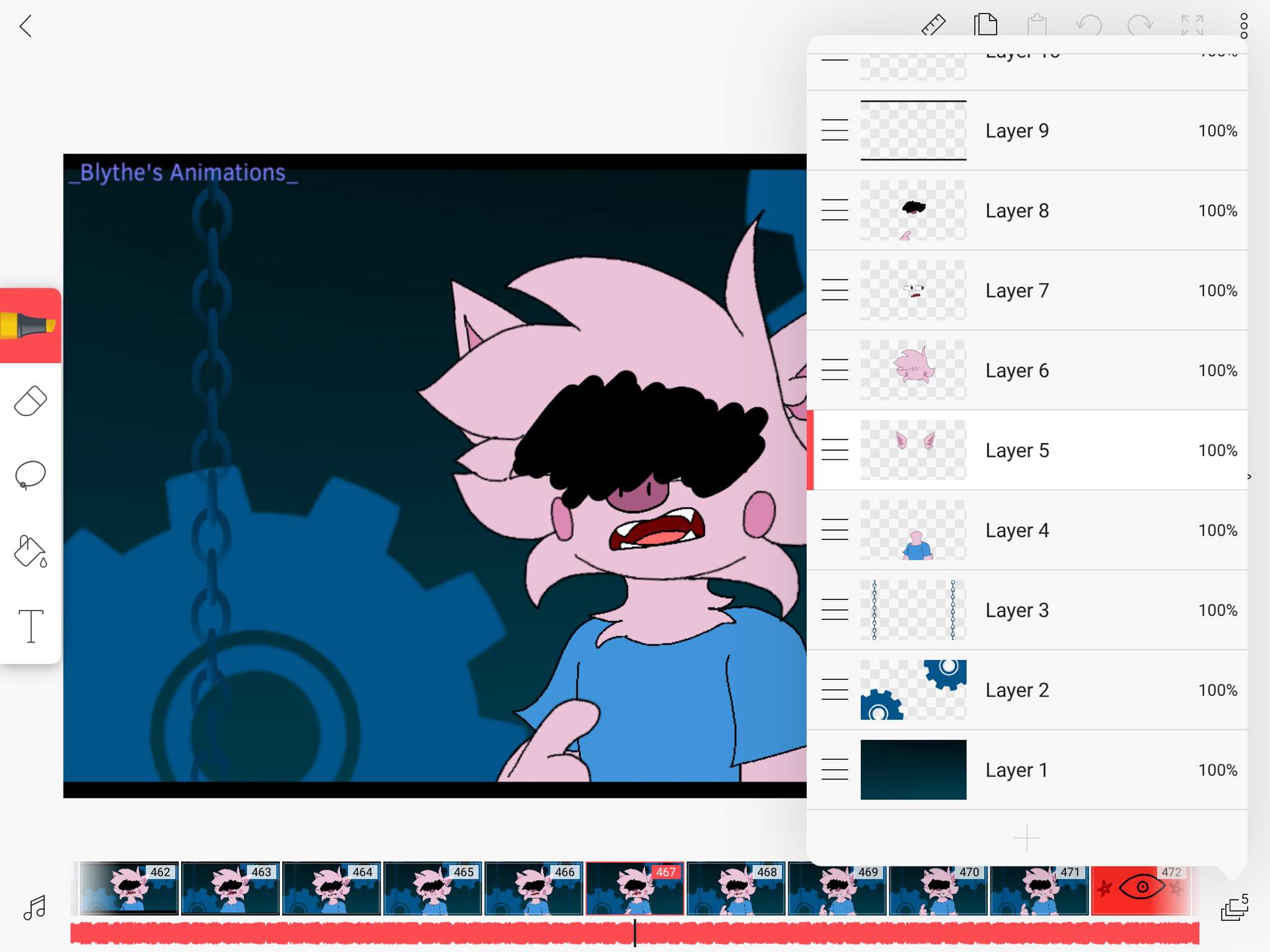This screenshot has width=1270, height=952.
Task: Open the audio music note panel
Action: click(x=35, y=907)
